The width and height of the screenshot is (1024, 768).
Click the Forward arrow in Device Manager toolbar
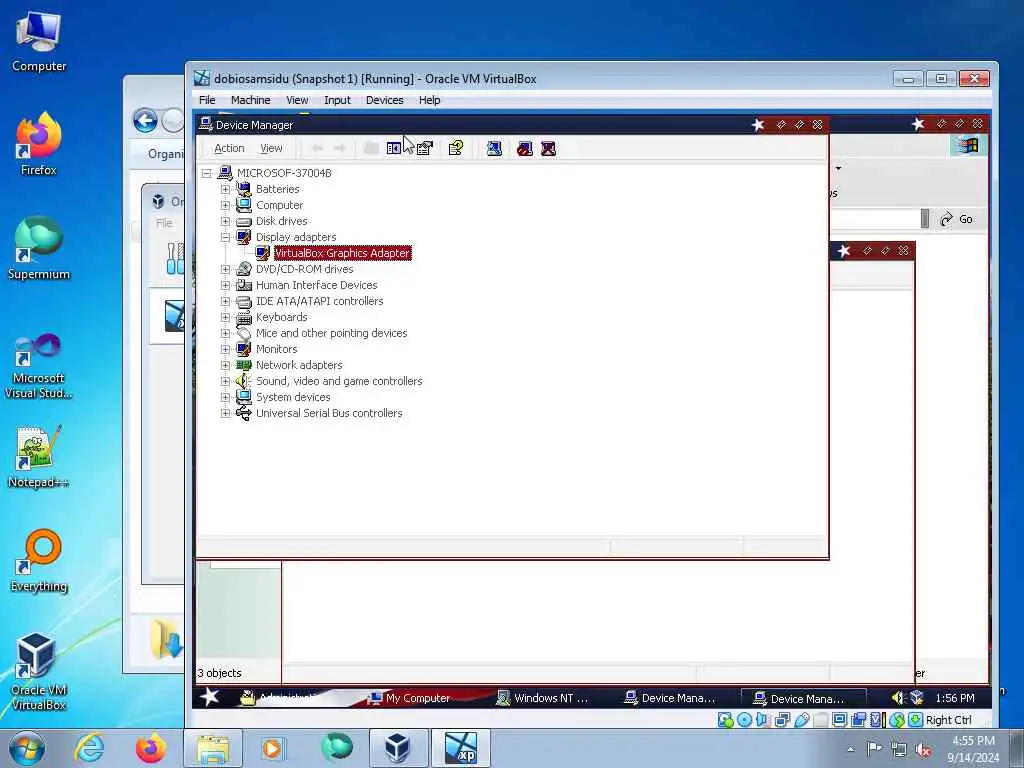pyautogui.click(x=340, y=148)
